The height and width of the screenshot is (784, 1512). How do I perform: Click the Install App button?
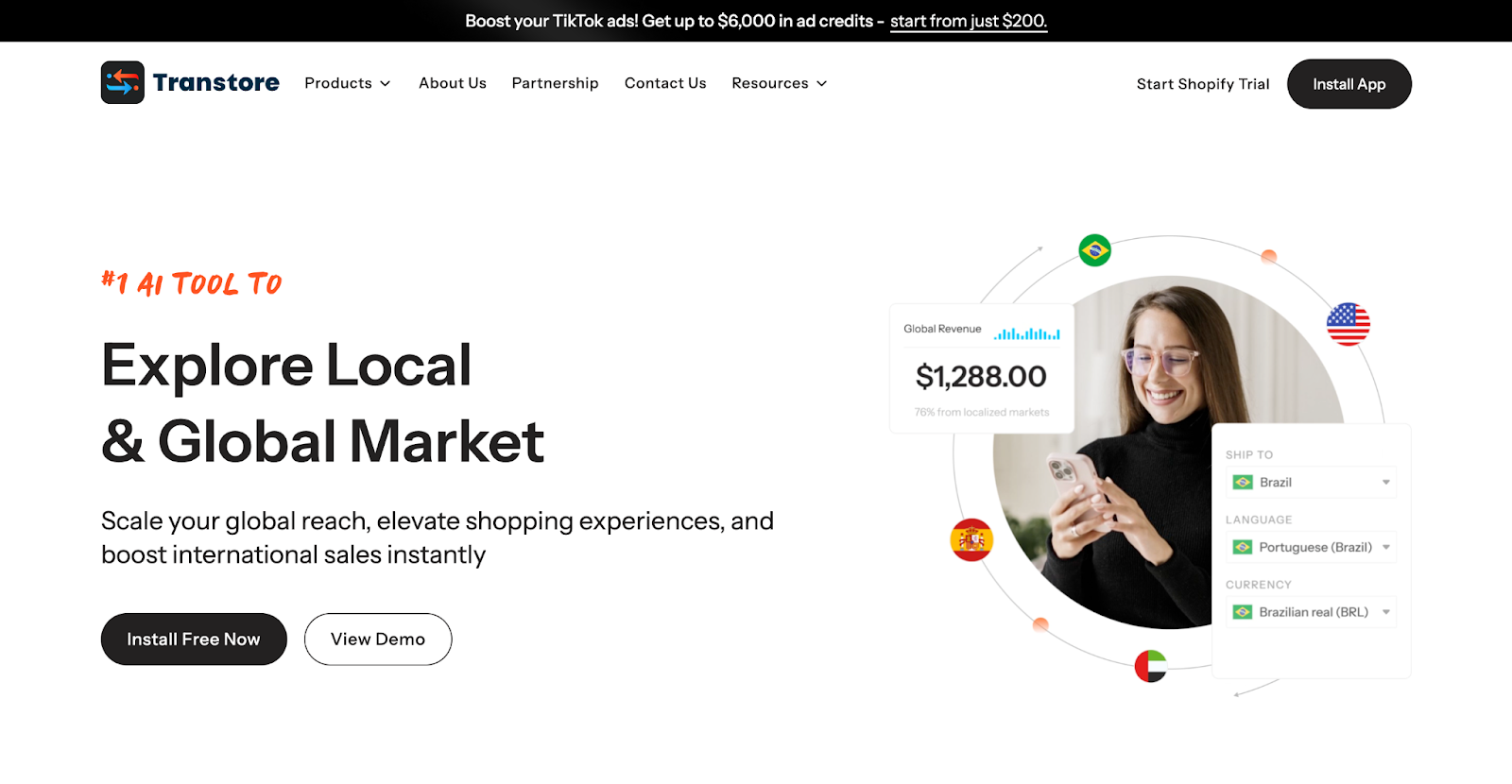(x=1349, y=84)
